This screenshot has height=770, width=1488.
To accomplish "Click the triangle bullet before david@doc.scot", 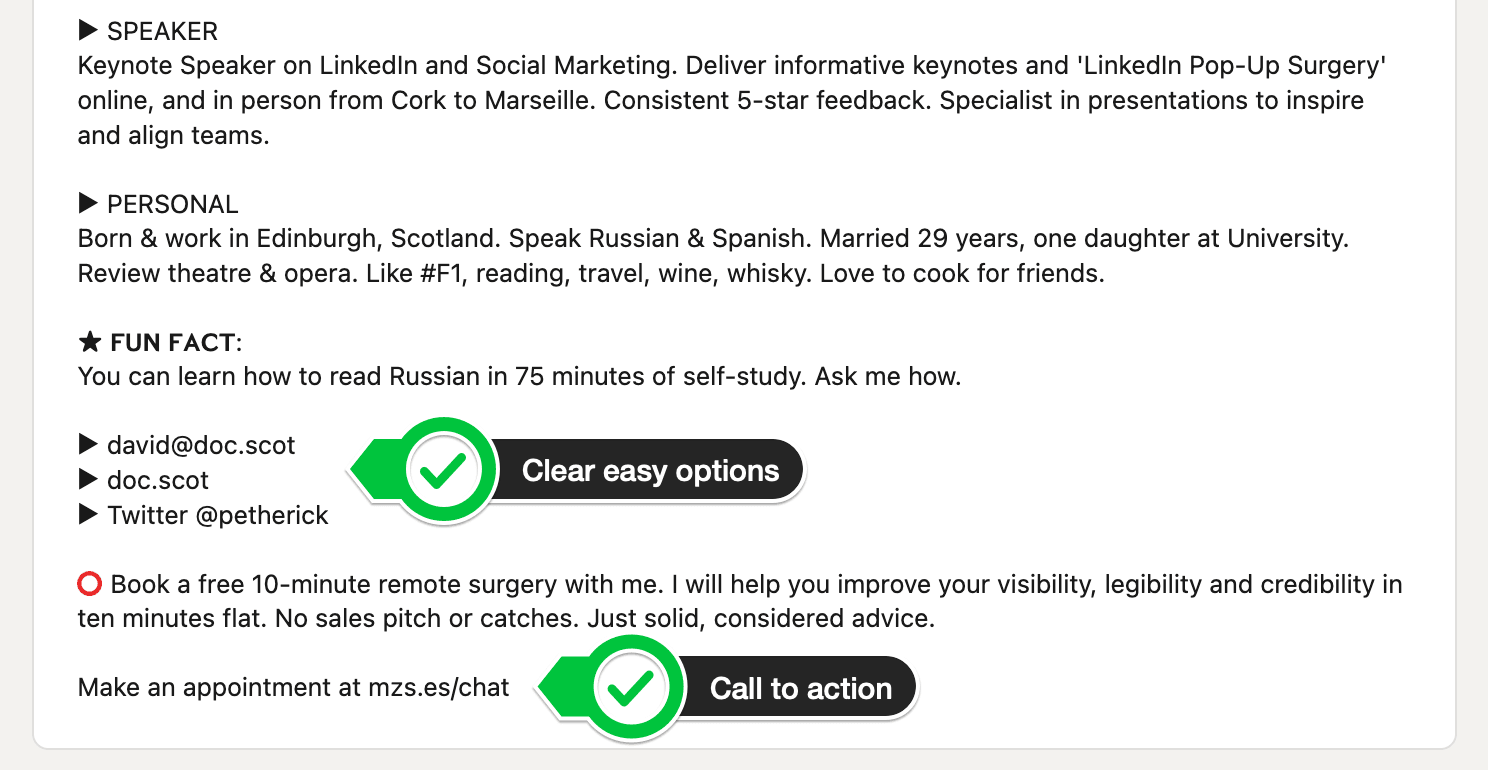I will [89, 444].
